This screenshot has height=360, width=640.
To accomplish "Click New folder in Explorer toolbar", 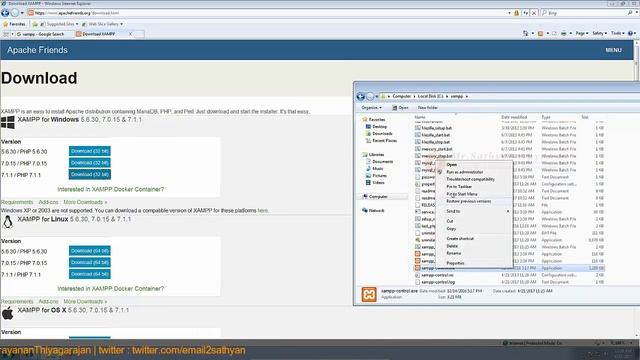I will pyautogui.click(x=428, y=108).
